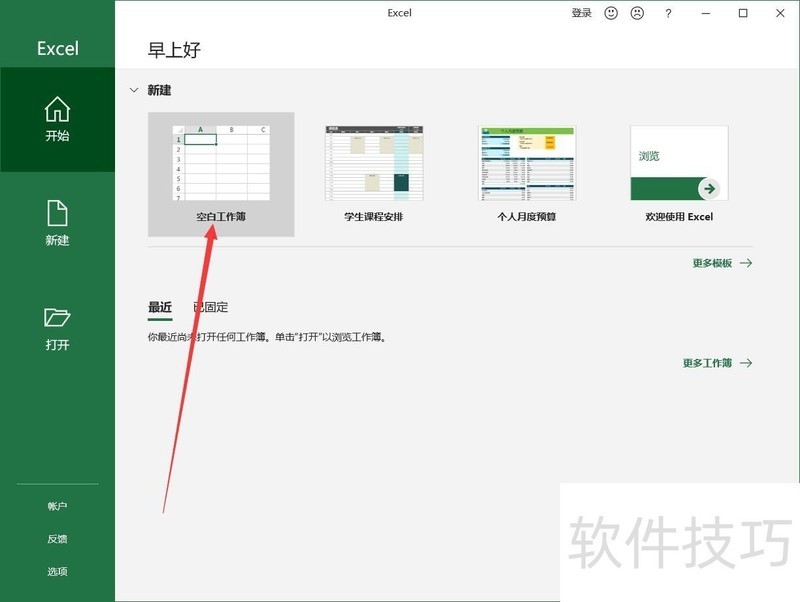Open 选项 in the sidebar
Image resolution: width=800 pixels, height=602 pixels.
pos(57,571)
